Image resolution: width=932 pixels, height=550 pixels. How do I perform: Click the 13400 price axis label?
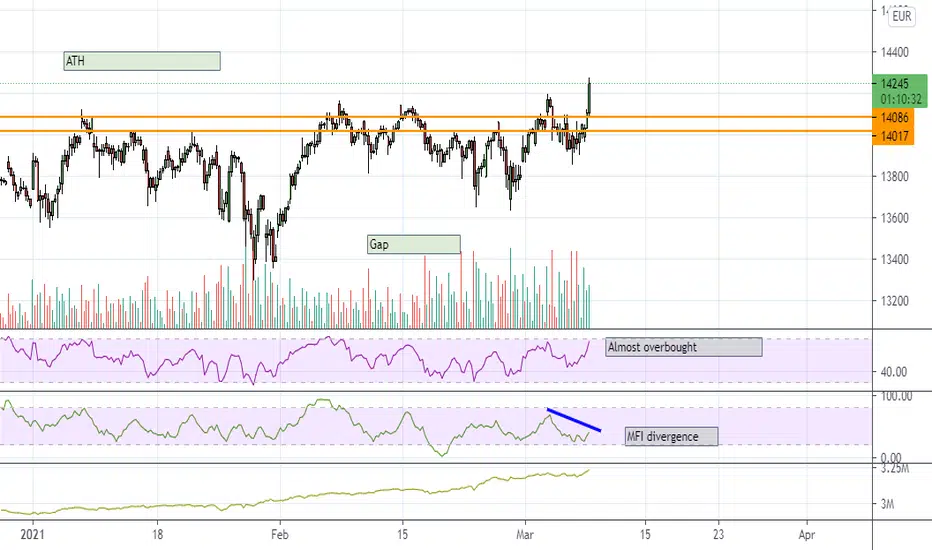(x=895, y=260)
